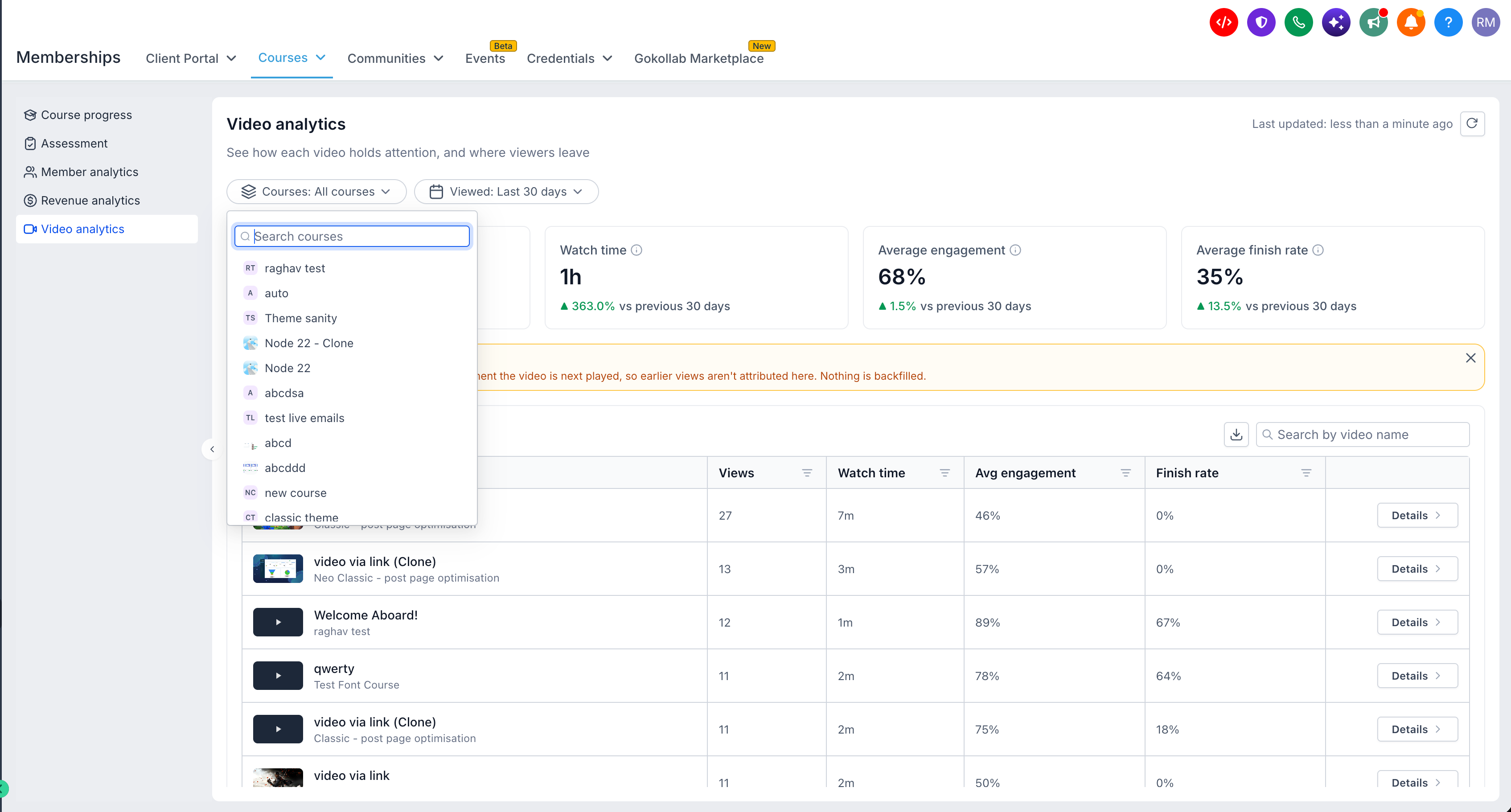Select 'Theme sanity' course option
Screen dimensions: 1511x812
pyautogui.click(x=352, y=318)
